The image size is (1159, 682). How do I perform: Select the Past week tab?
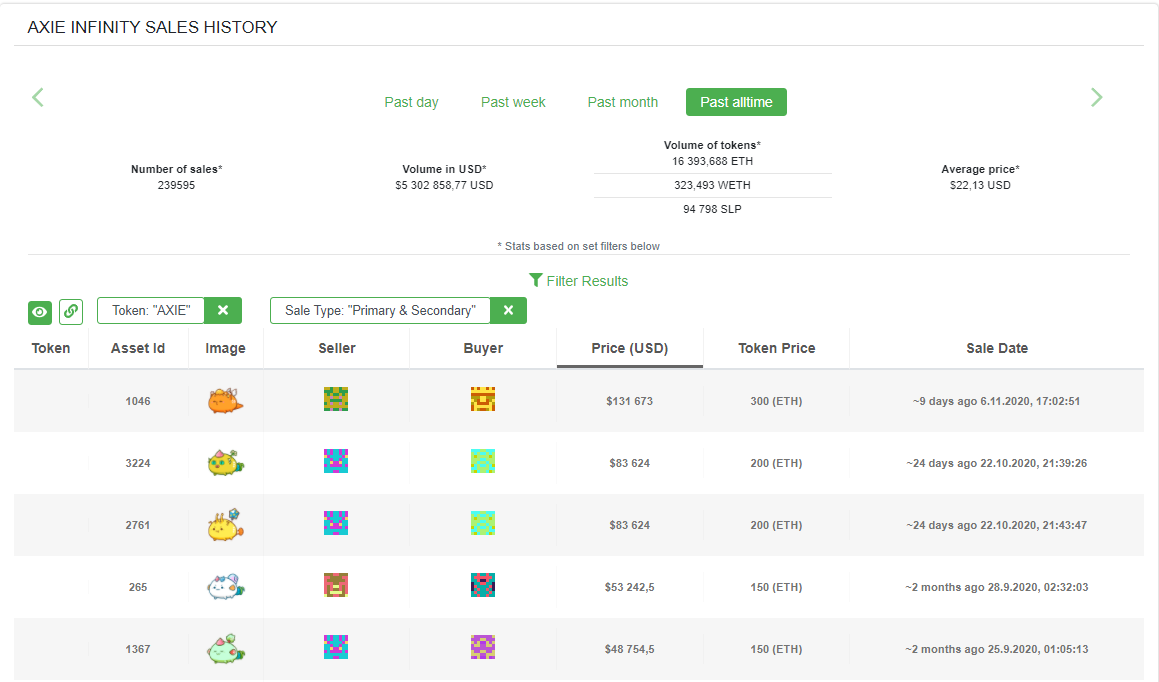[x=513, y=102]
